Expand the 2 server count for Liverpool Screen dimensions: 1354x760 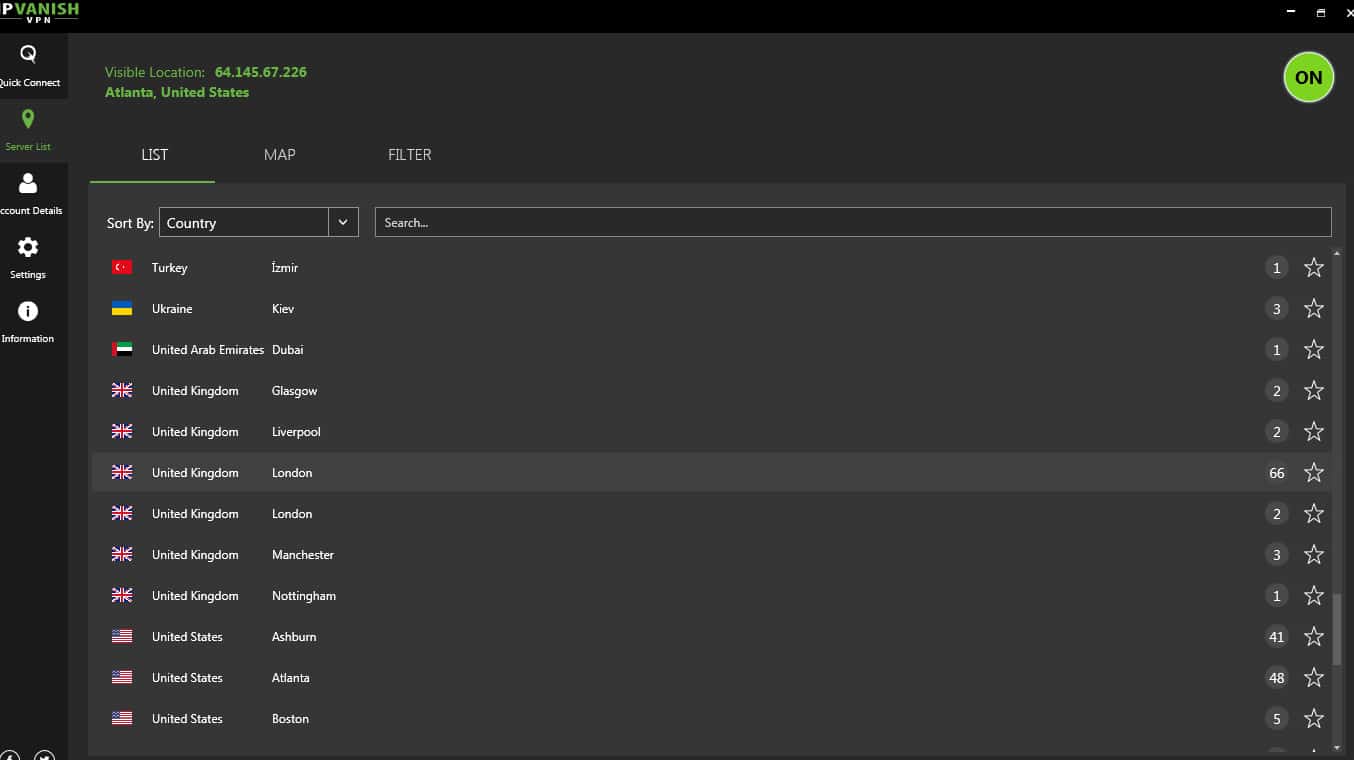tap(1276, 431)
